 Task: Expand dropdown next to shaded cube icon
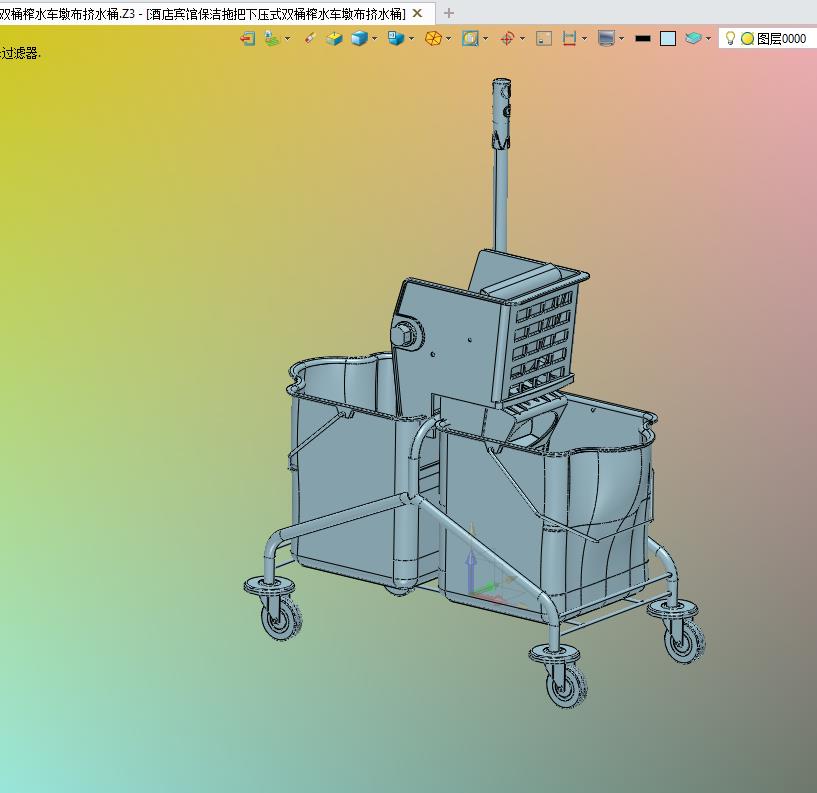pos(374,39)
